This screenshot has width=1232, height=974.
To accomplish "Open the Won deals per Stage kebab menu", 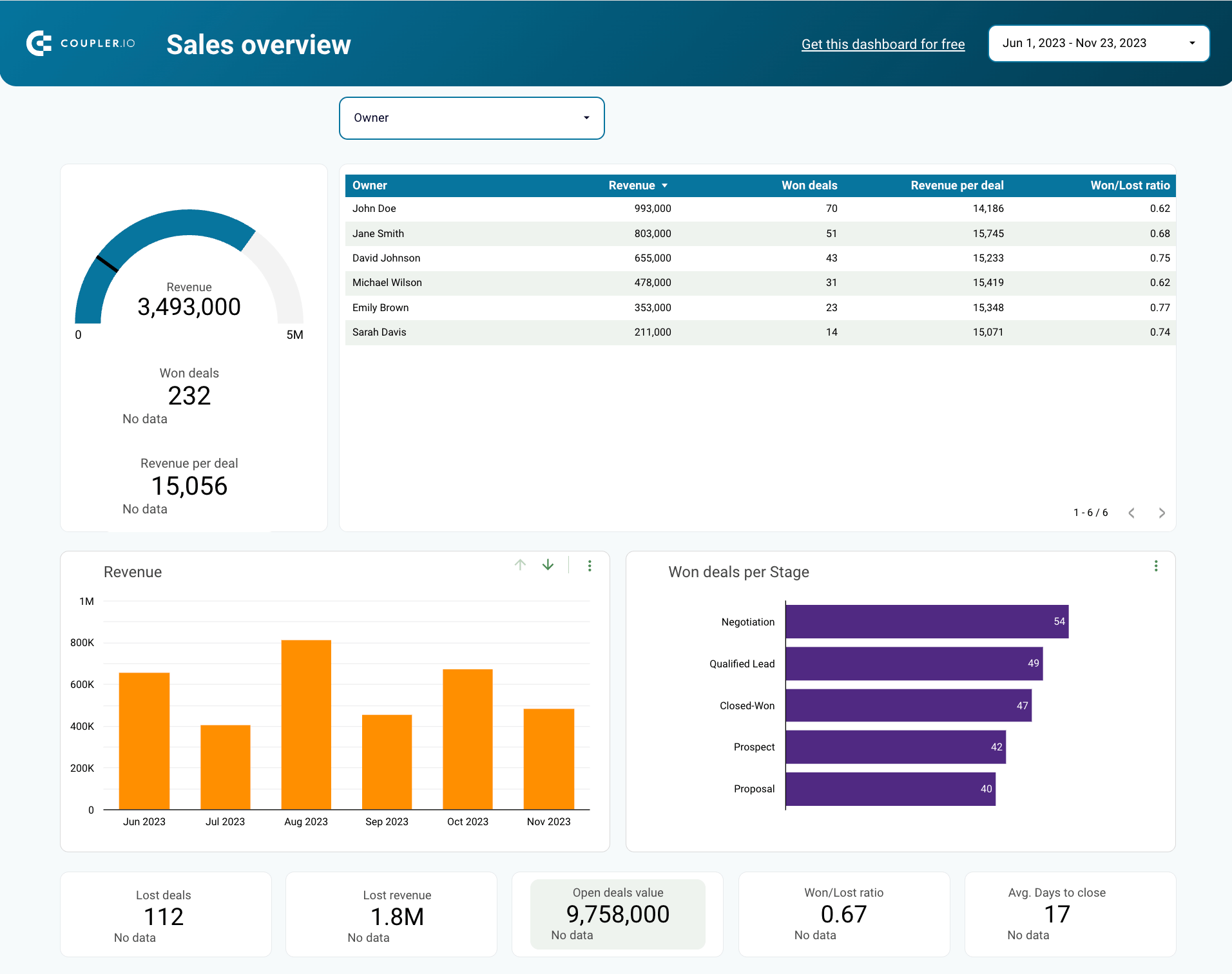I will (x=1156, y=566).
